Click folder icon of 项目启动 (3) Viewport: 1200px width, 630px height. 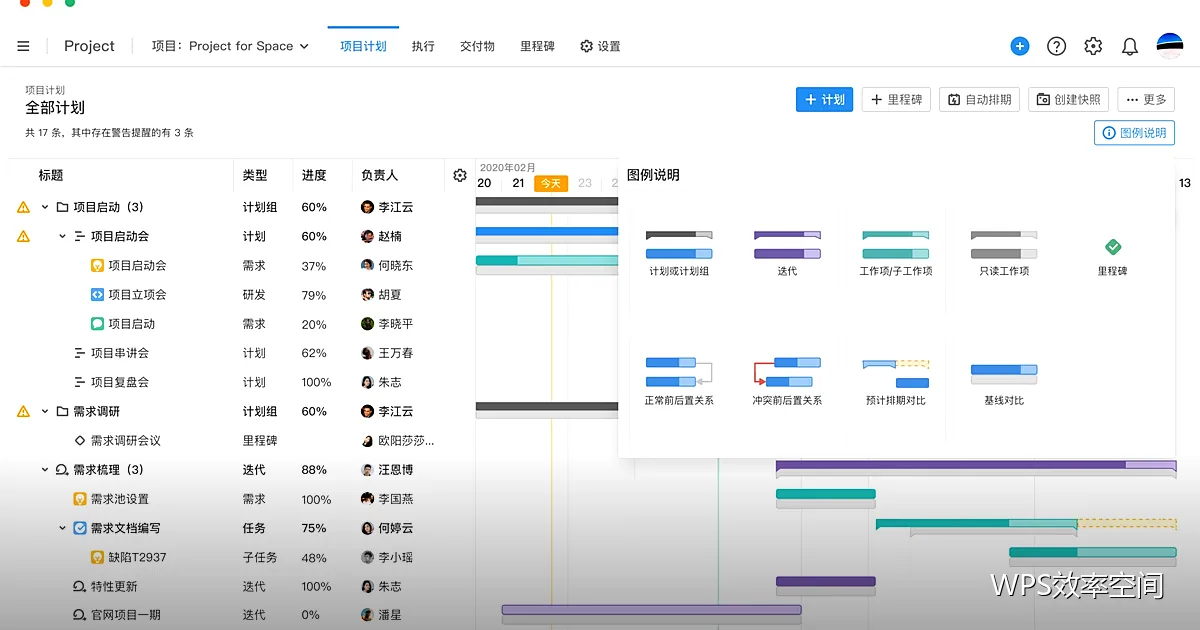pos(62,207)
